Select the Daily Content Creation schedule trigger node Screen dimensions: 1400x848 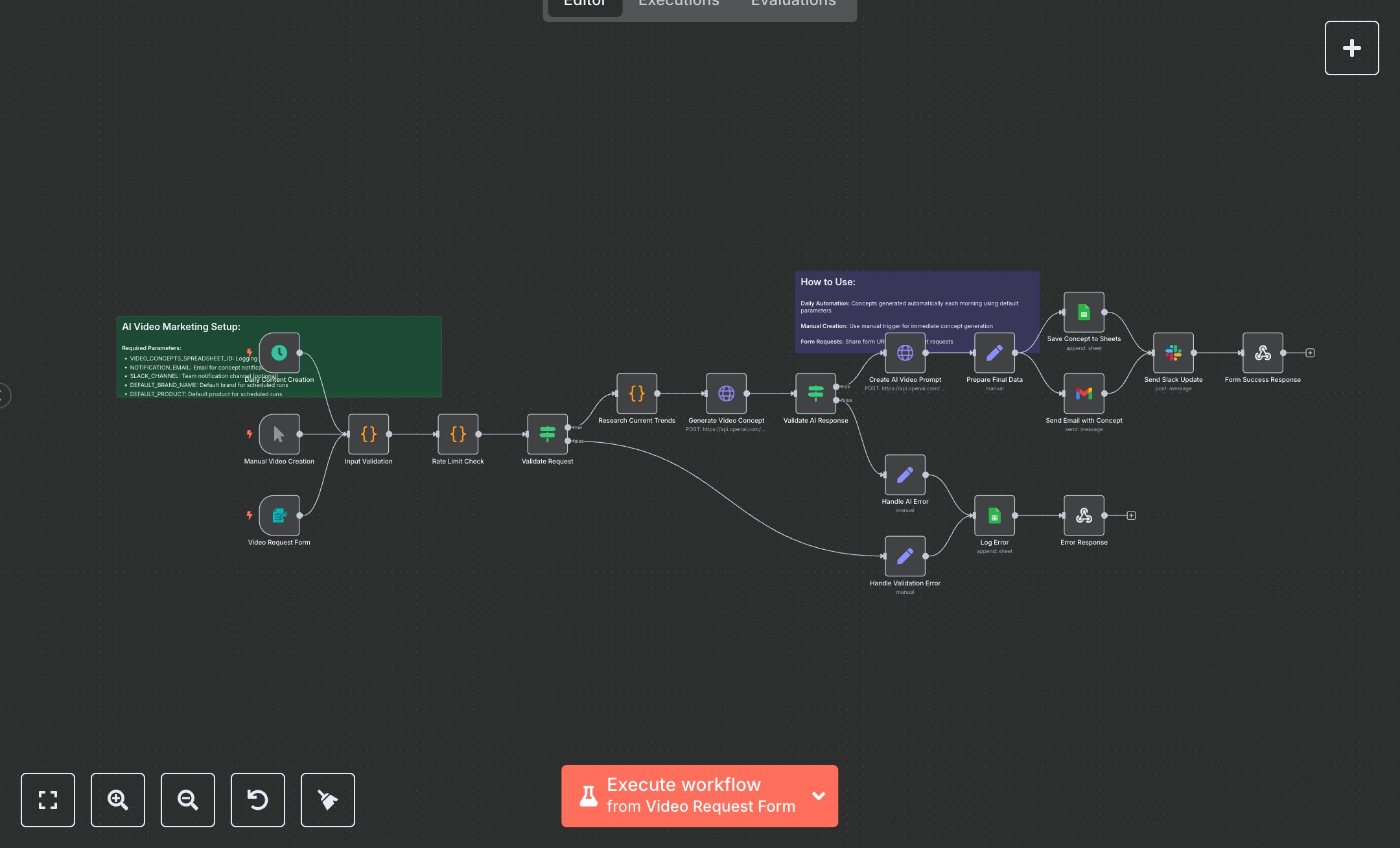[279, 354]
